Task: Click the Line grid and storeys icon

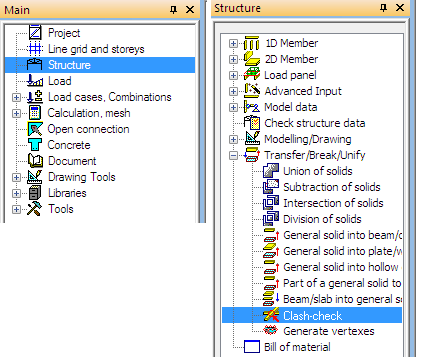Action: [35, 49]
